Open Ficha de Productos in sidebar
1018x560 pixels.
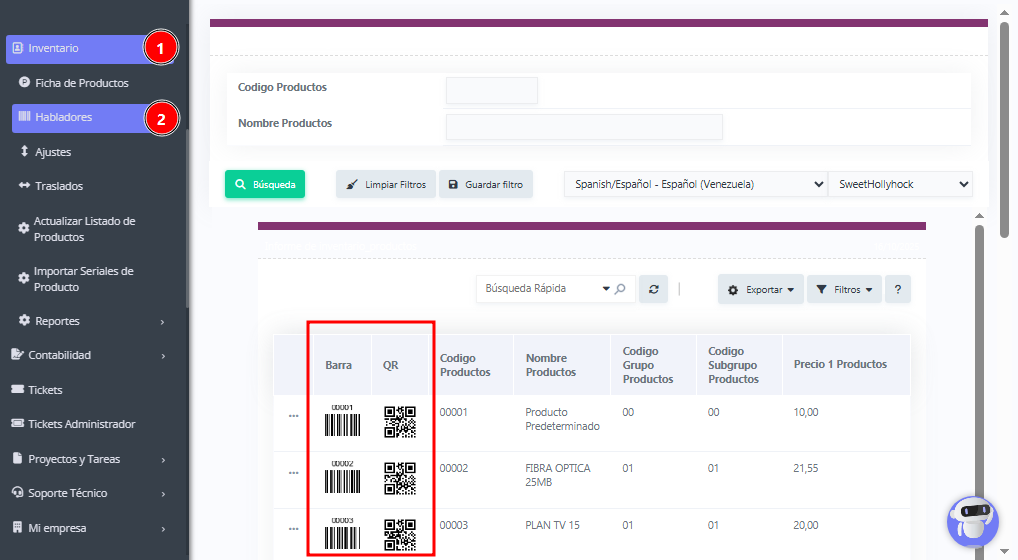point(81,83)
